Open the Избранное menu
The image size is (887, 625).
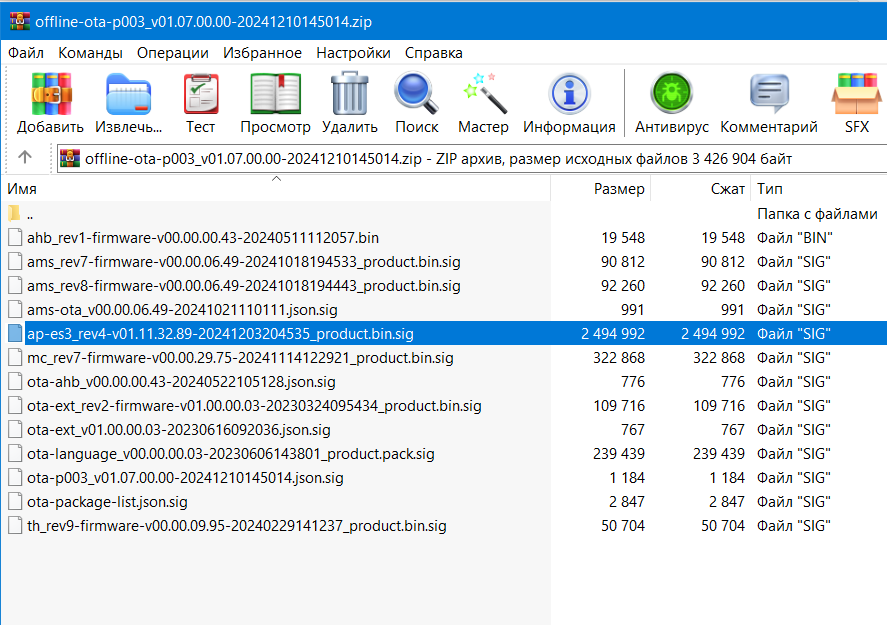[262, 53]
